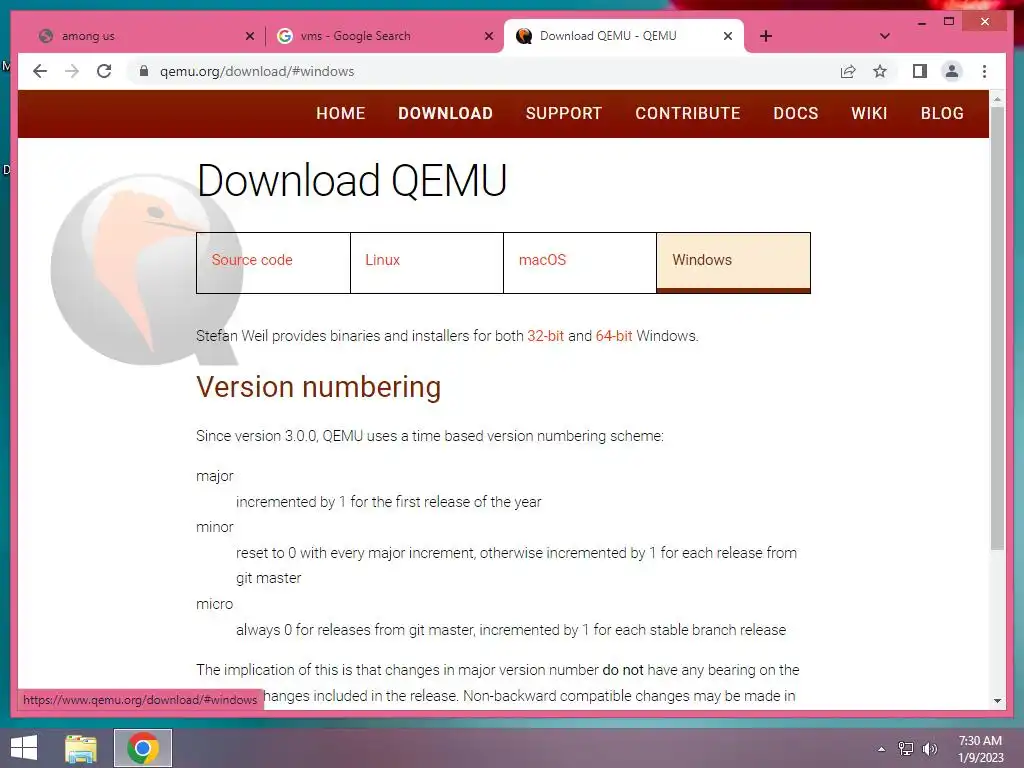Click the scrollbar up arrow
Image resolution: width=1024 pixels, height=768 pixels.
pyautogui.click(x=997, y=99)
